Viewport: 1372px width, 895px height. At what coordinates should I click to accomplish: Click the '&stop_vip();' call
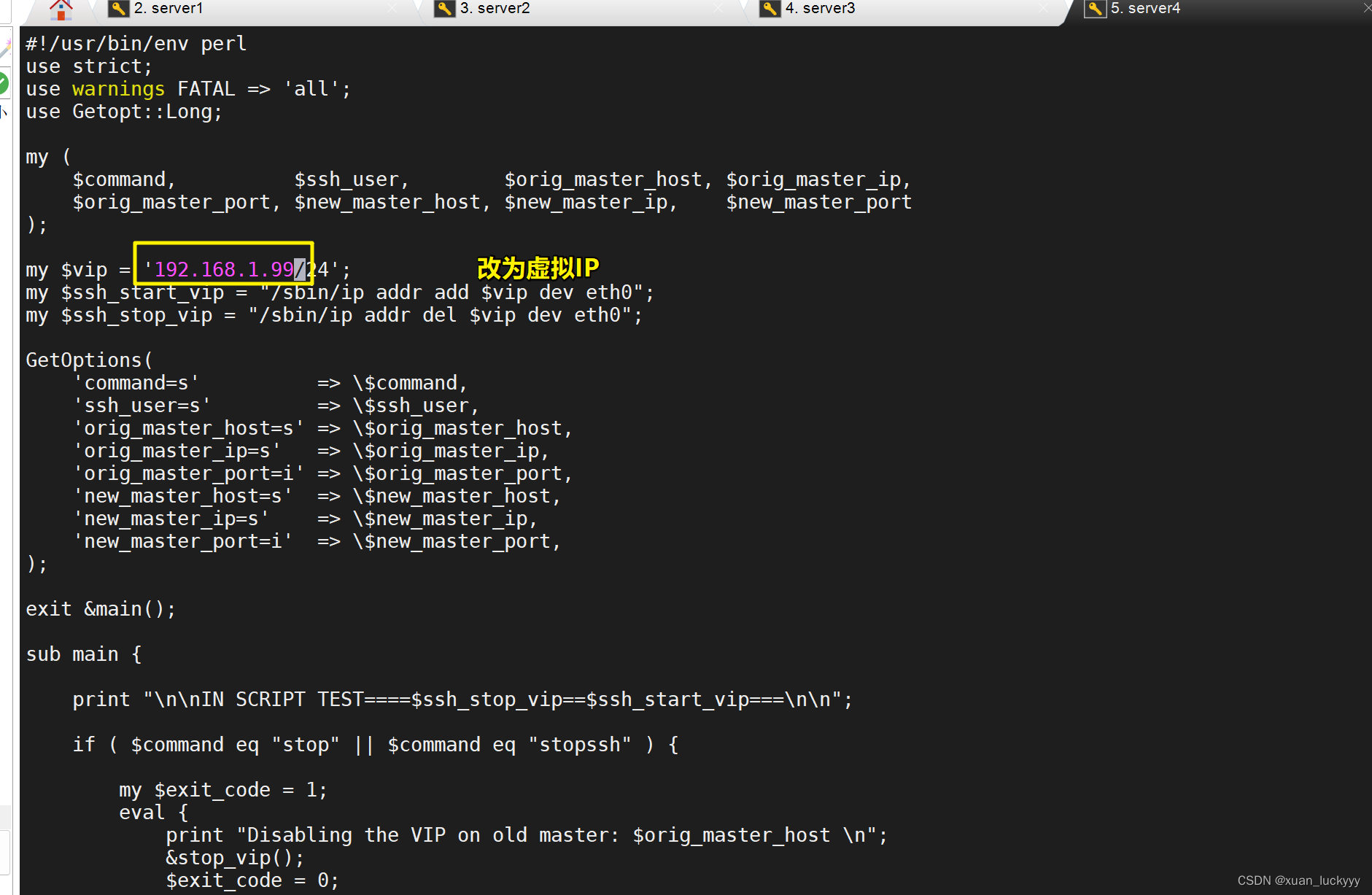(x=235, y=858)
